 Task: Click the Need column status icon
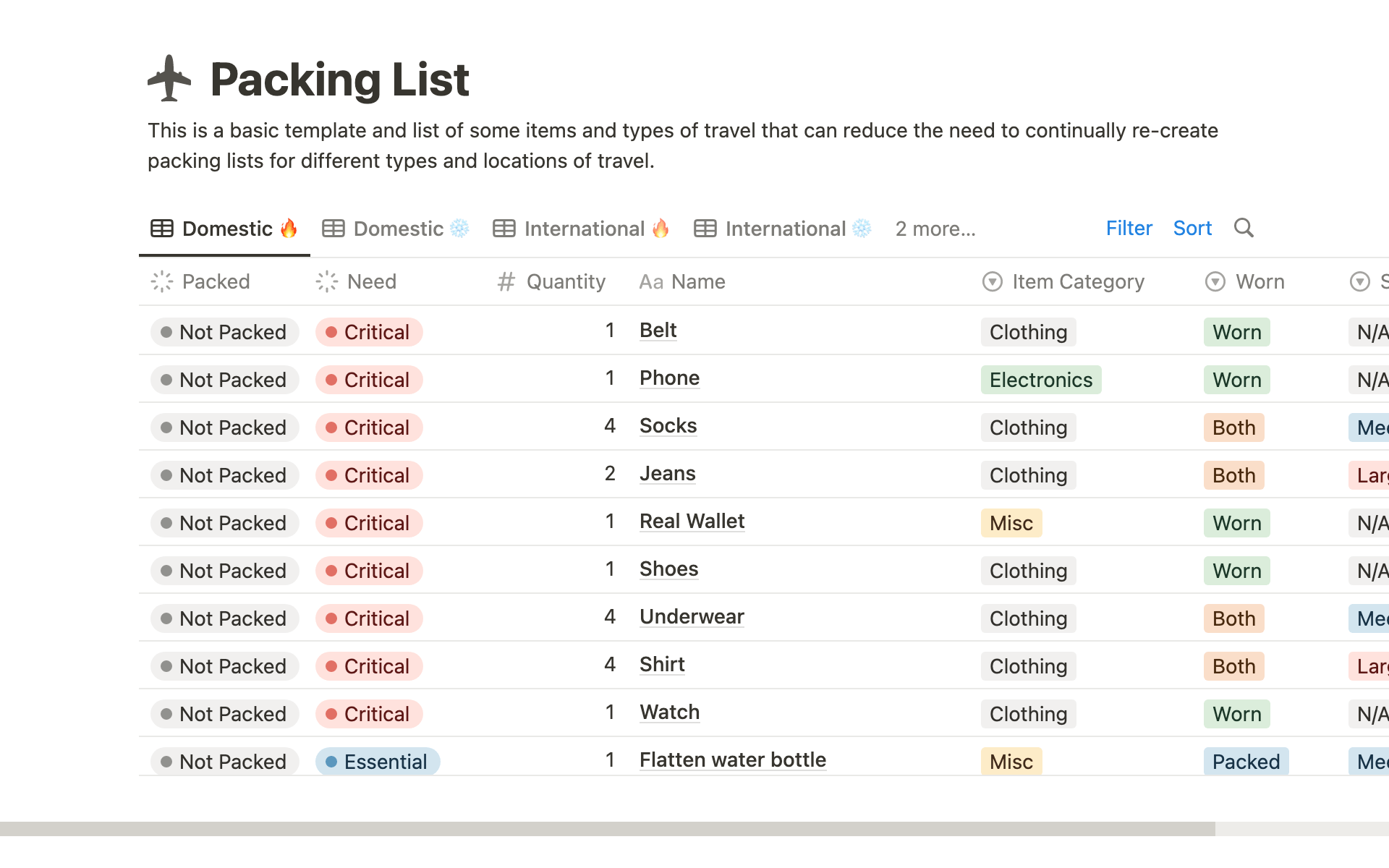coord(327,281)
